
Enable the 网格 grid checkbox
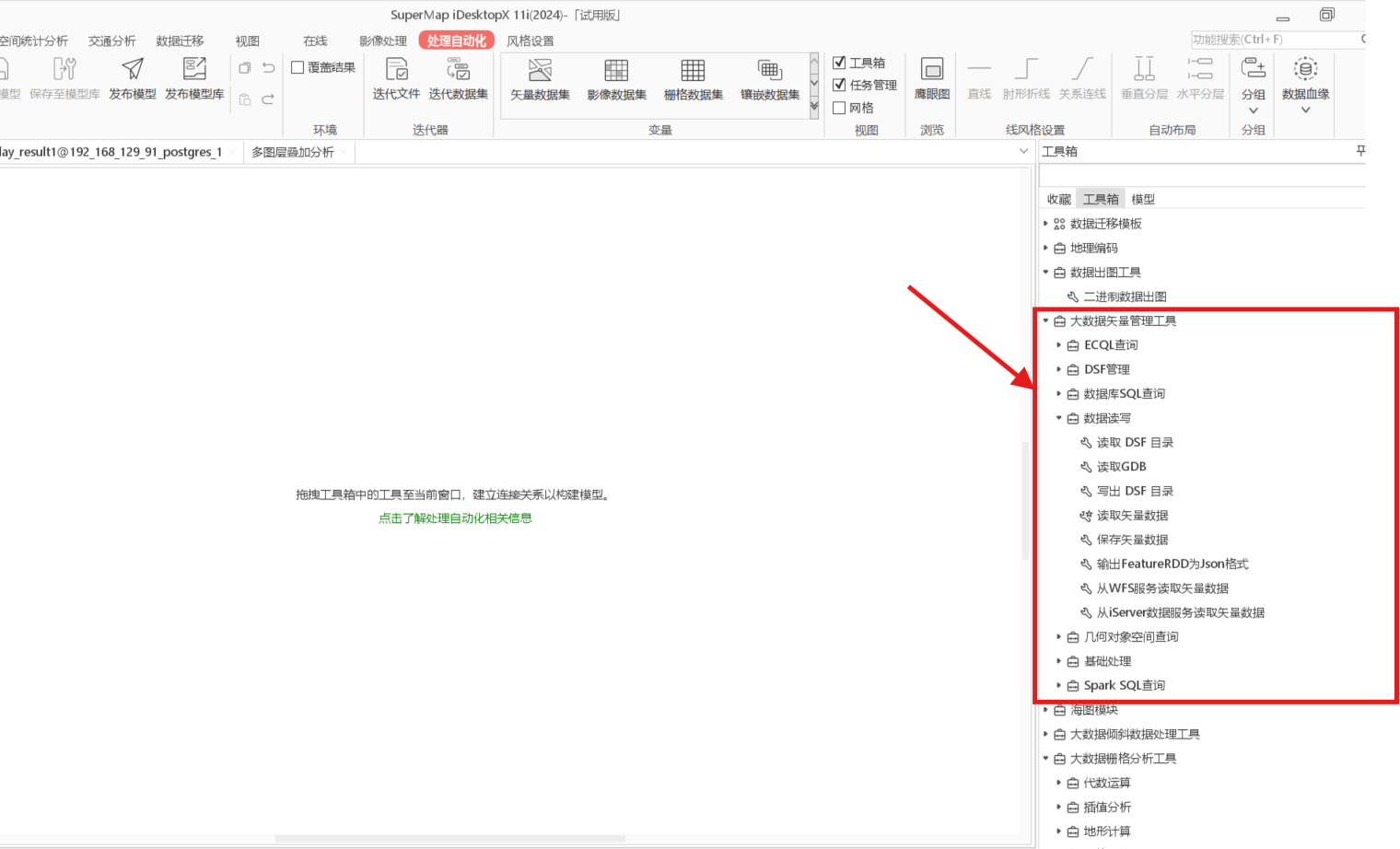(839, 108)
